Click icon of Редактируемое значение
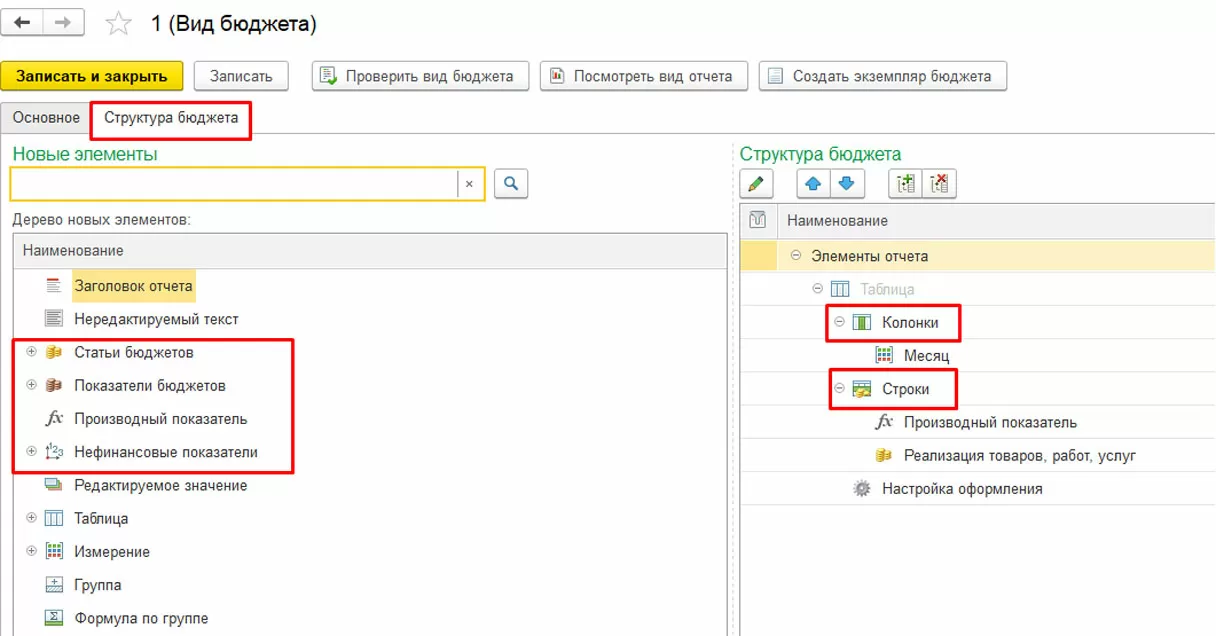Viewport: 1216px width, 636px height. click(54, 485)
